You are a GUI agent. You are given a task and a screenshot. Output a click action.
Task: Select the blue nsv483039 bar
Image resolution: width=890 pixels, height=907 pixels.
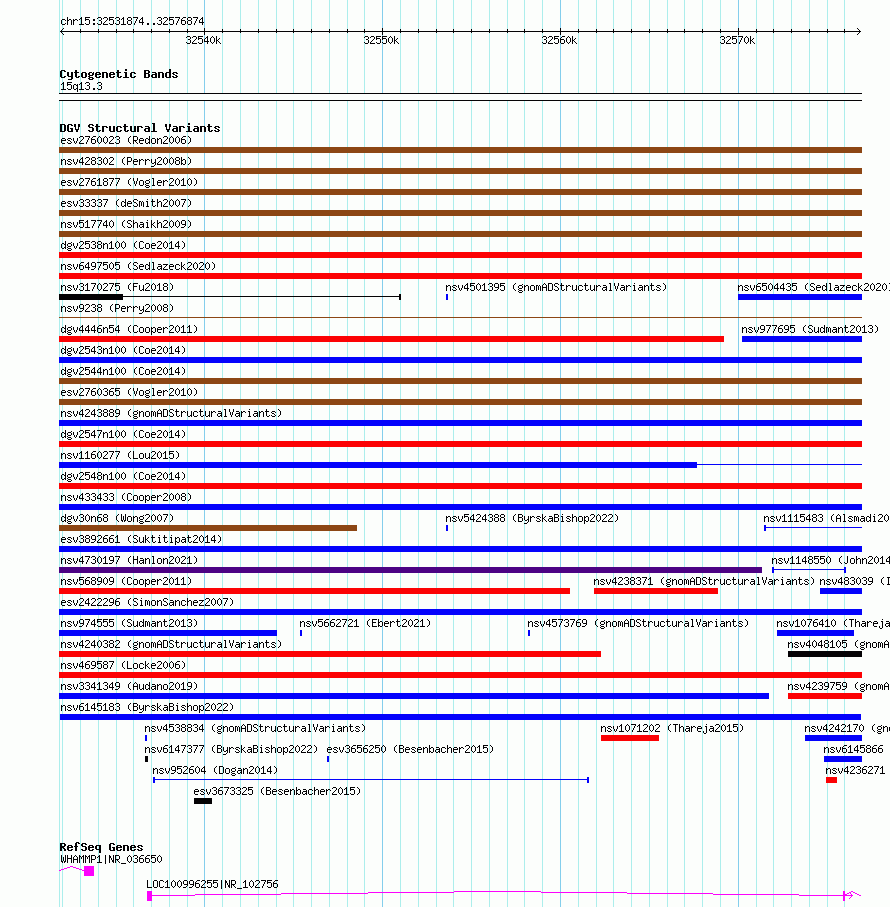pyautogui.click(x=841, y=591)
